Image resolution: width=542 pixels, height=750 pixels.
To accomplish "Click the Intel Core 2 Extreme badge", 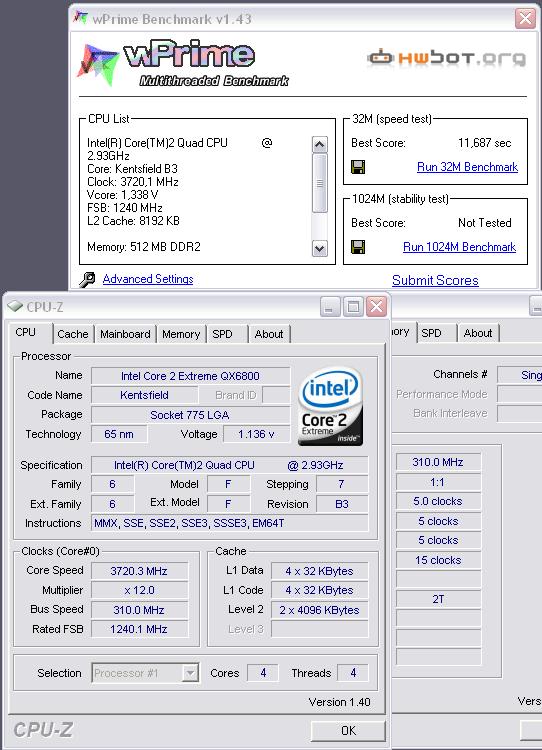I will [x=331, y=407].
